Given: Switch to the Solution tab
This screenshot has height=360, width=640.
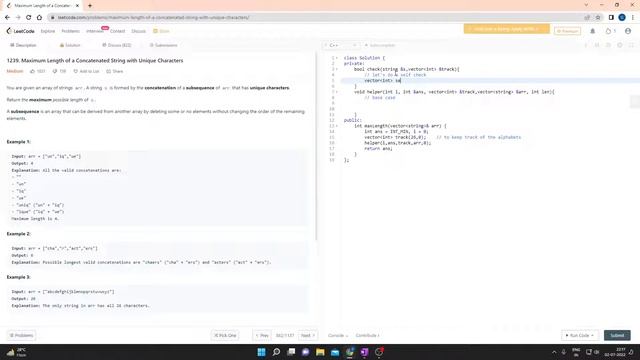Looking at the screenshot, I should 70,45.
